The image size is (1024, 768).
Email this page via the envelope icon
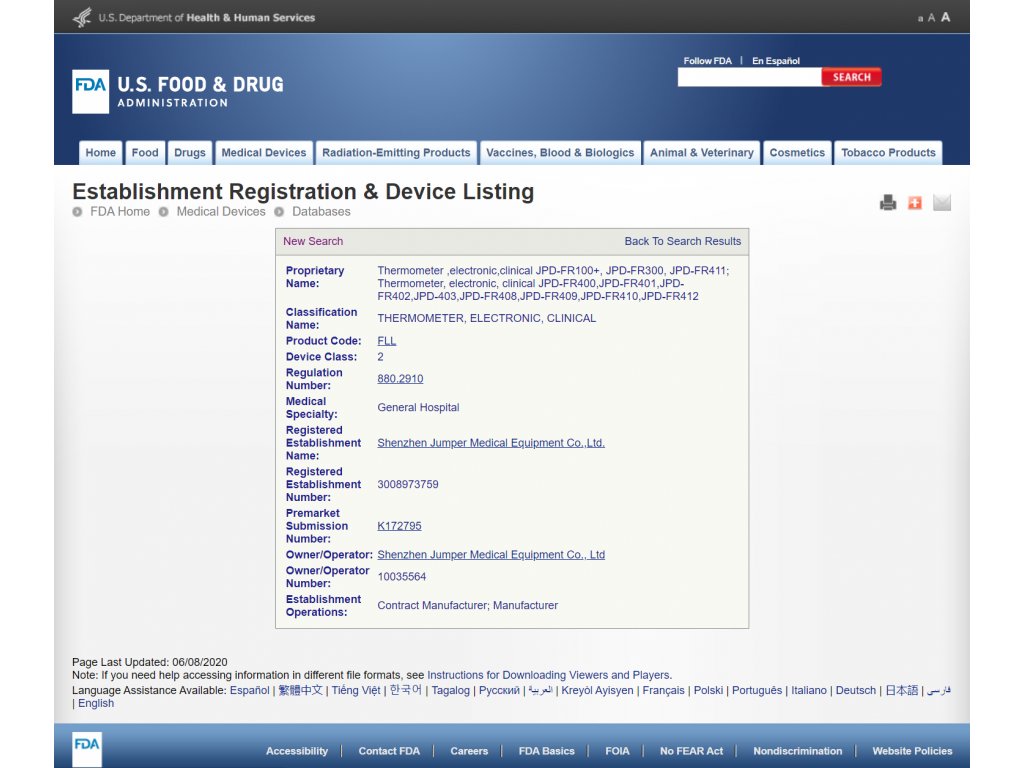click(x=942, y=202)
